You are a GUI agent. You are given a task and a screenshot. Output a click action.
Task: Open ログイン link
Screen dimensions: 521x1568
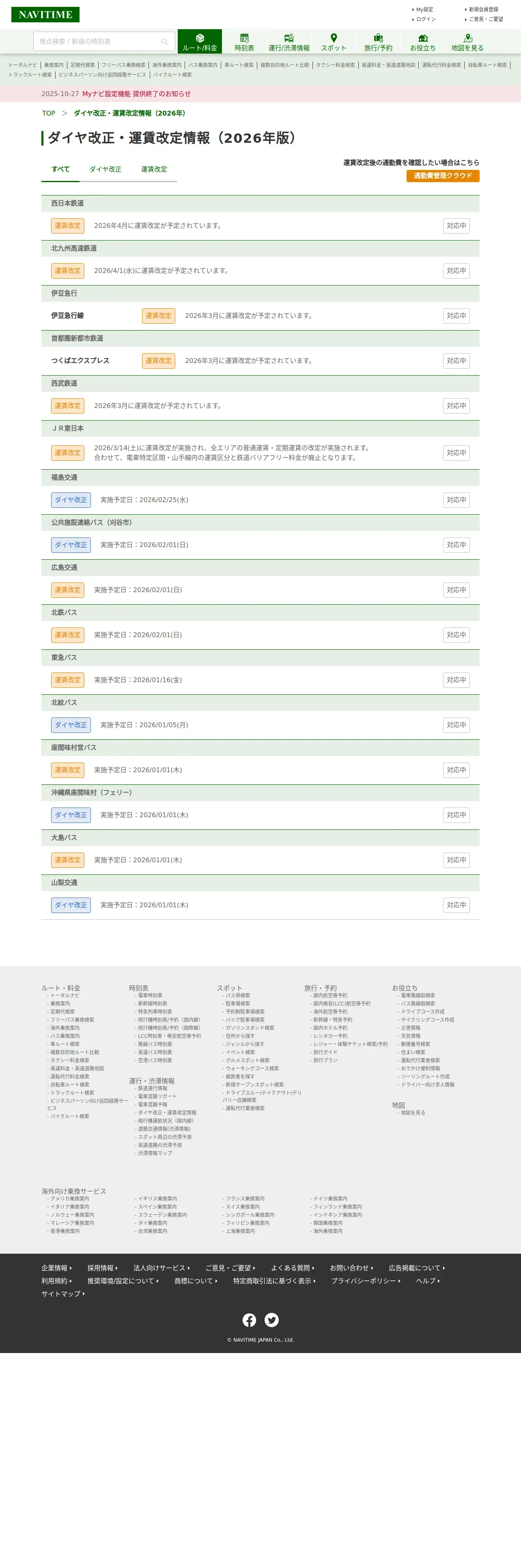(x=425, y=19)
